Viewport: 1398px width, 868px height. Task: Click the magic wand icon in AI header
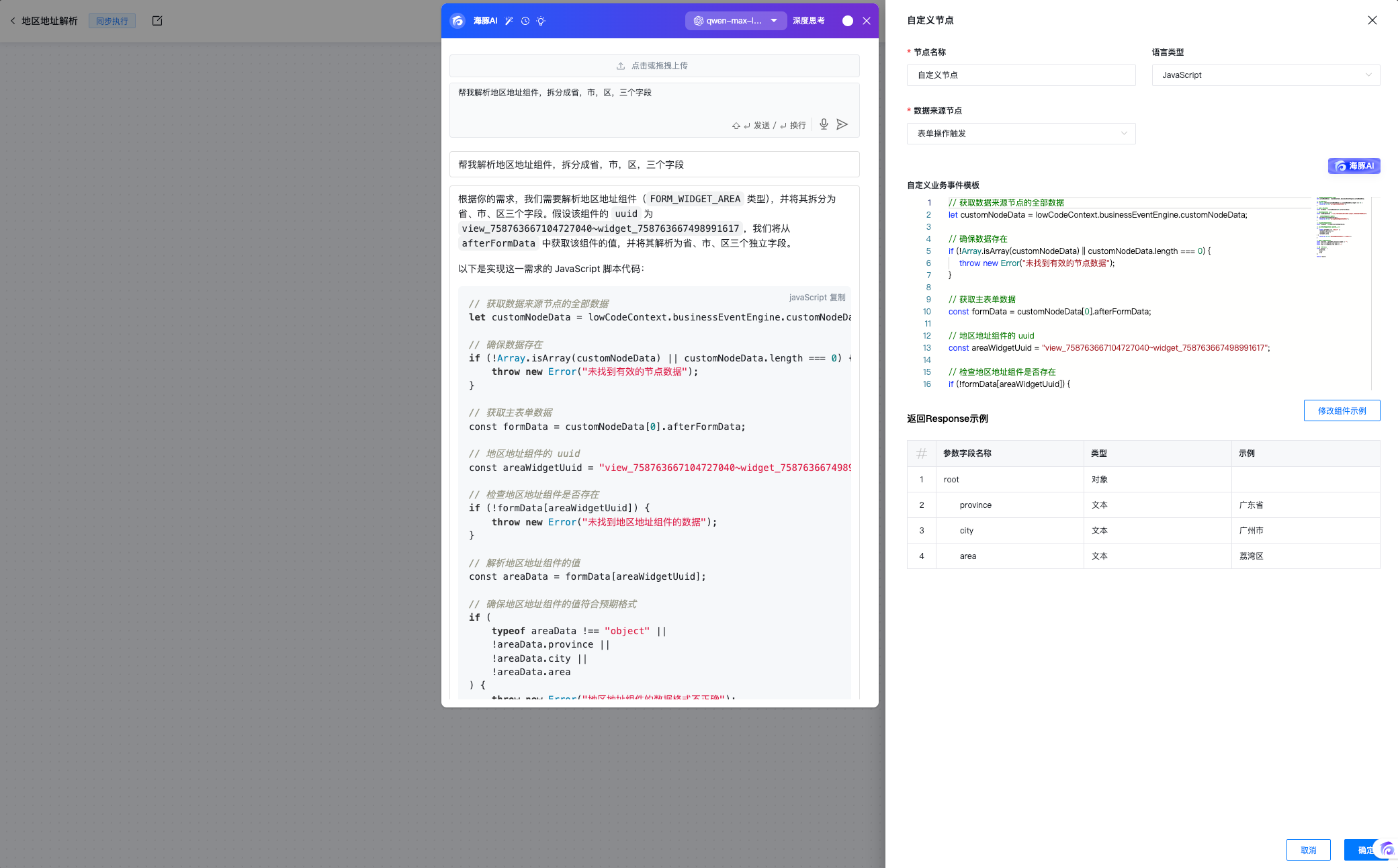(509, 21)
